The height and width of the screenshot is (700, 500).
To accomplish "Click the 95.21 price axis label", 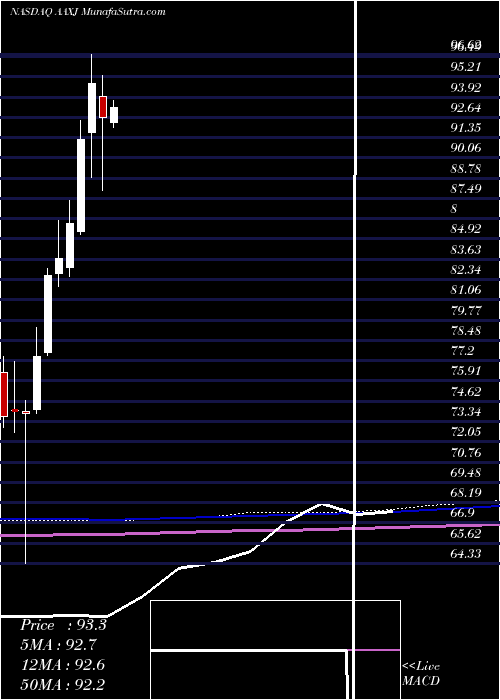I will coord(466,67).
